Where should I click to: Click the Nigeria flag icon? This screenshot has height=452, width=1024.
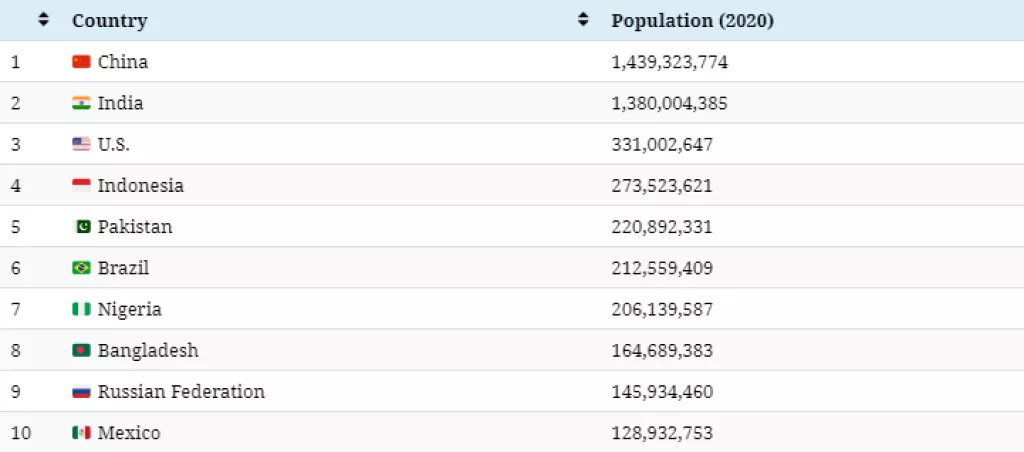pos(81,310)
